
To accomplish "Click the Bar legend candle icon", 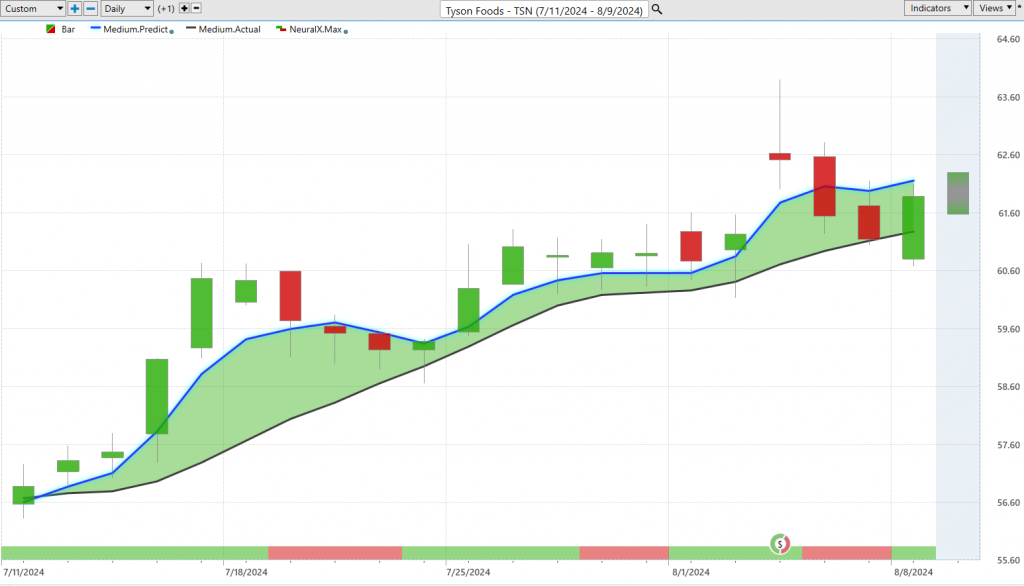I will (50, 30).
